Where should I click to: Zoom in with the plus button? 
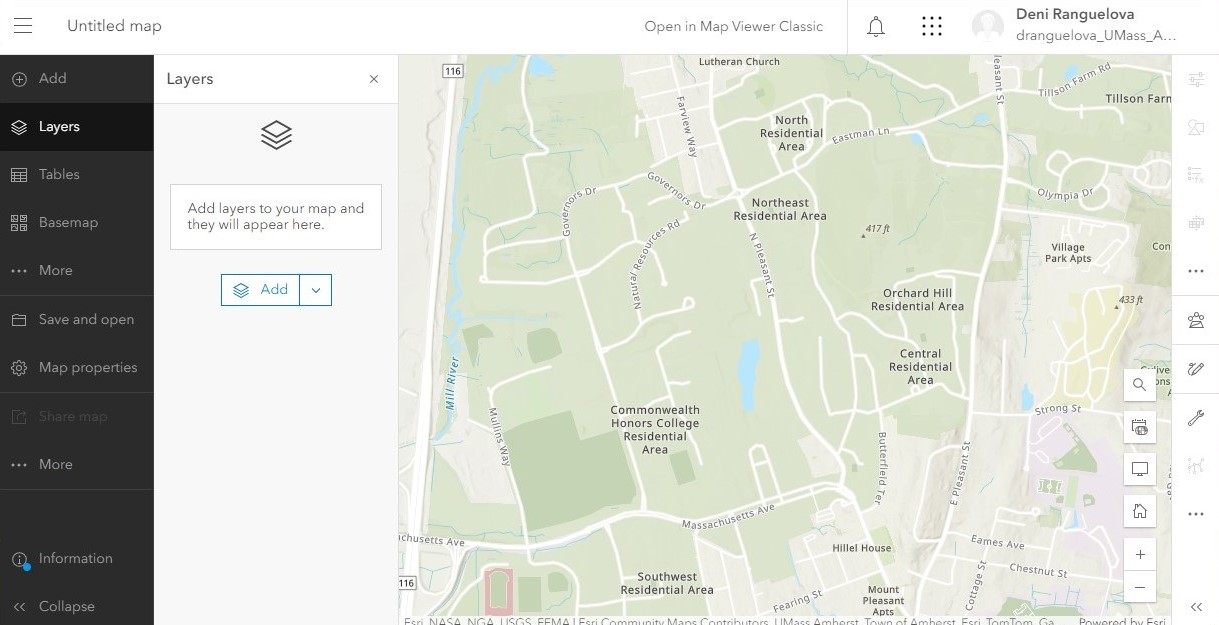[x=1139, y=554]
